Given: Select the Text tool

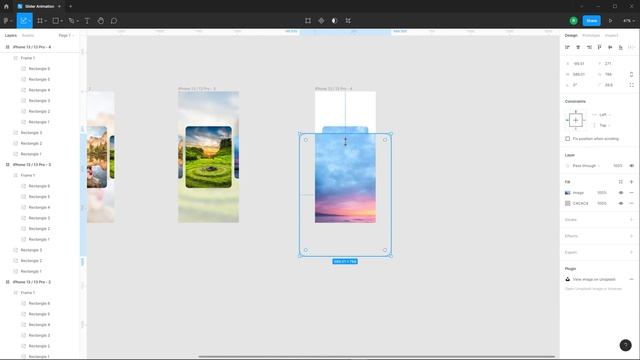Looking at the screenshot, I should (87, 20).
